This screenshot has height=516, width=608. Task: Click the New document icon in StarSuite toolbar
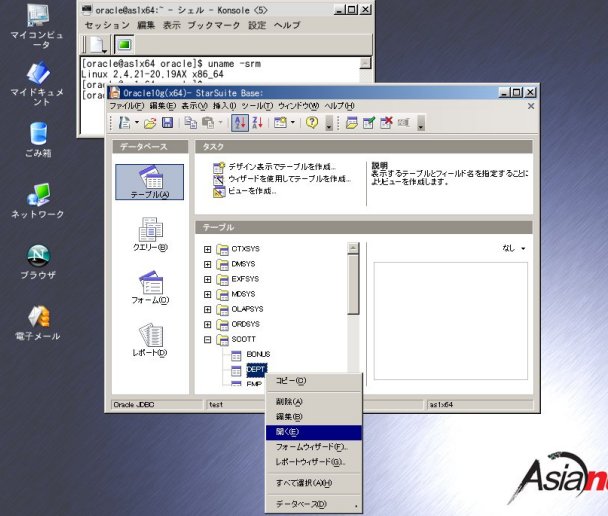coord(124,123)
